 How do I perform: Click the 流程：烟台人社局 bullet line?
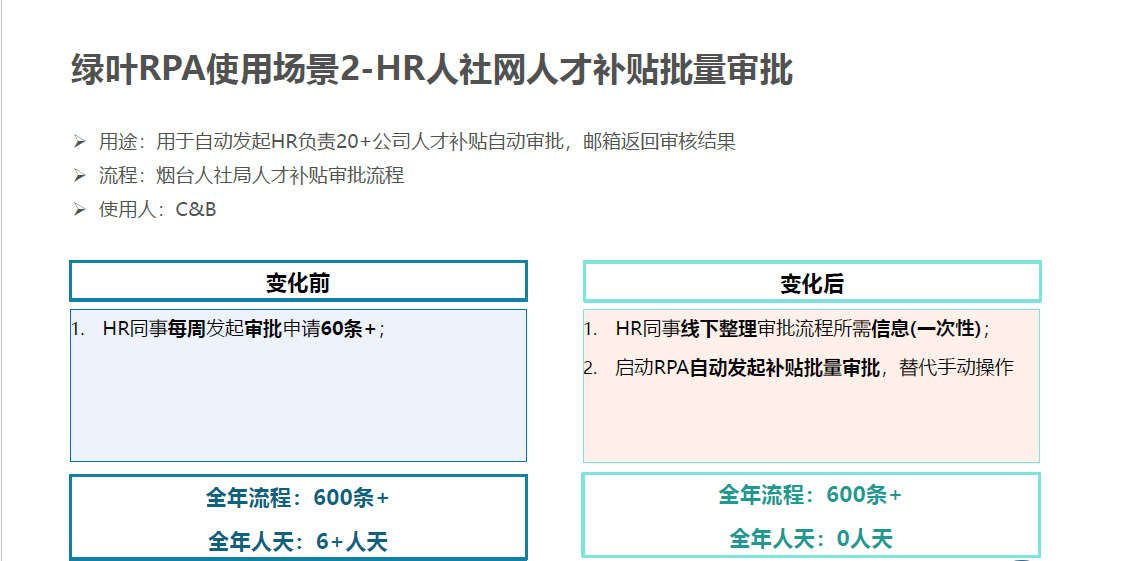pyautogui.click(x=251, y=176)
